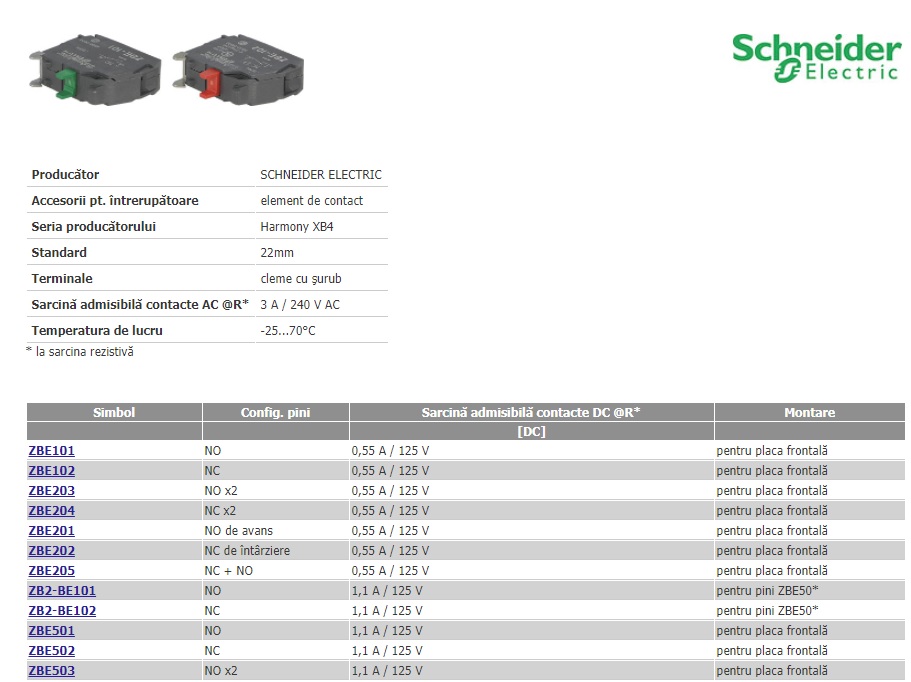The image size is (911, 682).
Task: Click 'NC' config in the ZBE502 row
Action: coord(212,651)
